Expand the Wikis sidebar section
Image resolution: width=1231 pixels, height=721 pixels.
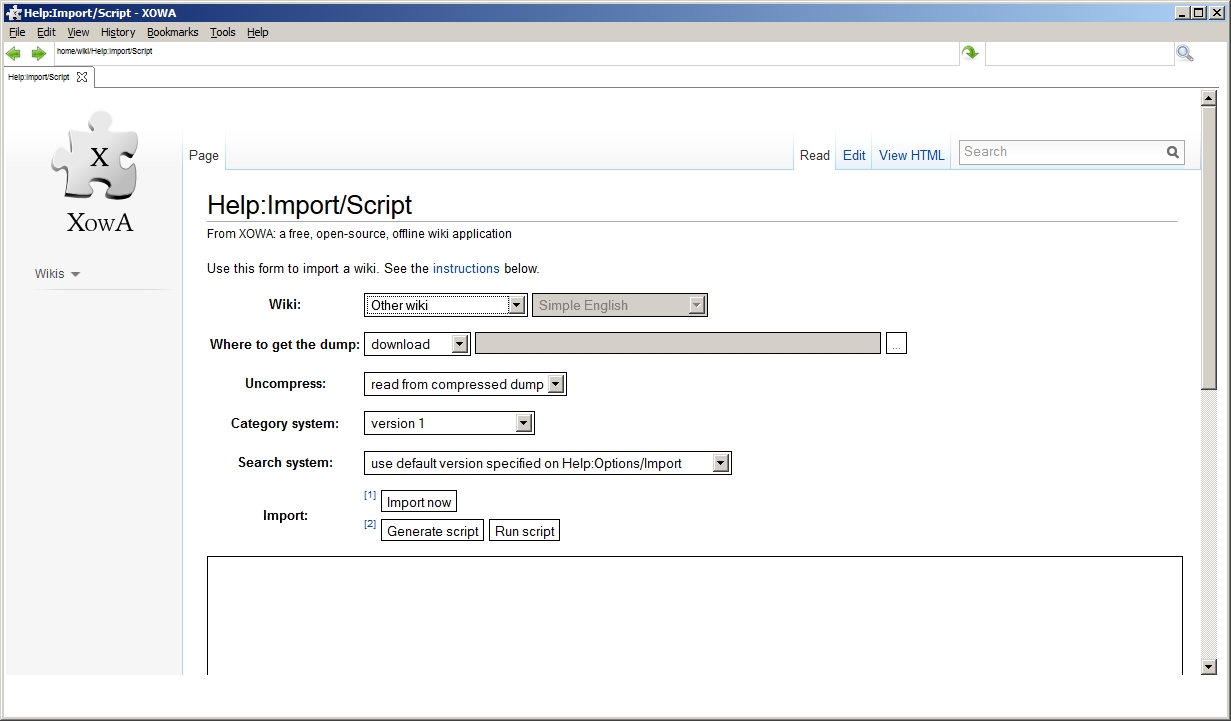58,274
